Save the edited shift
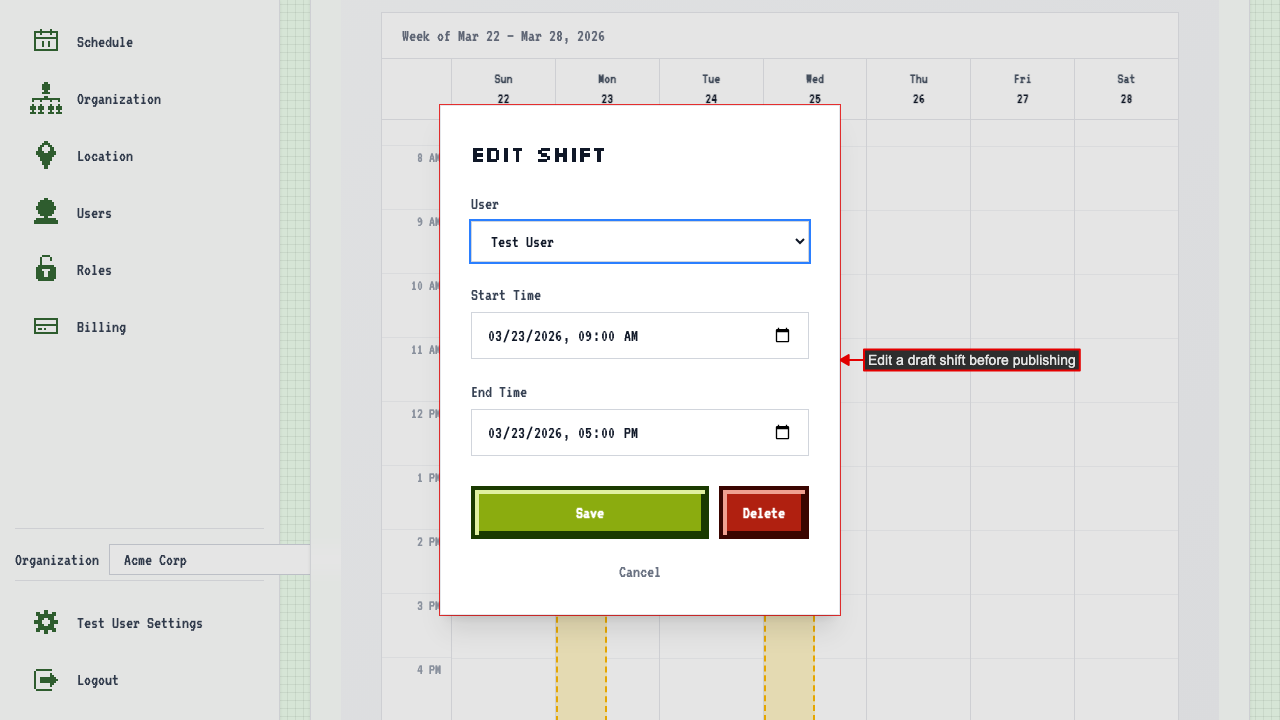The width and height of the screenshot is (1280, 720). pyautogui.click(x=589, y=512)
